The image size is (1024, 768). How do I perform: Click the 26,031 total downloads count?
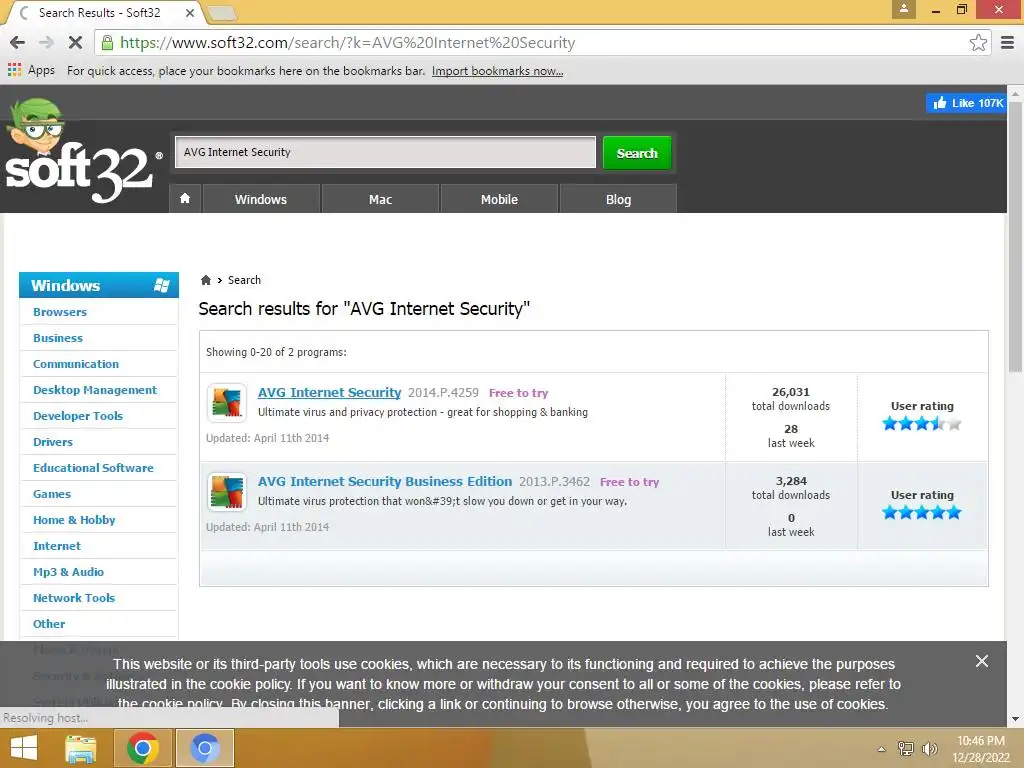pos(791,392)
